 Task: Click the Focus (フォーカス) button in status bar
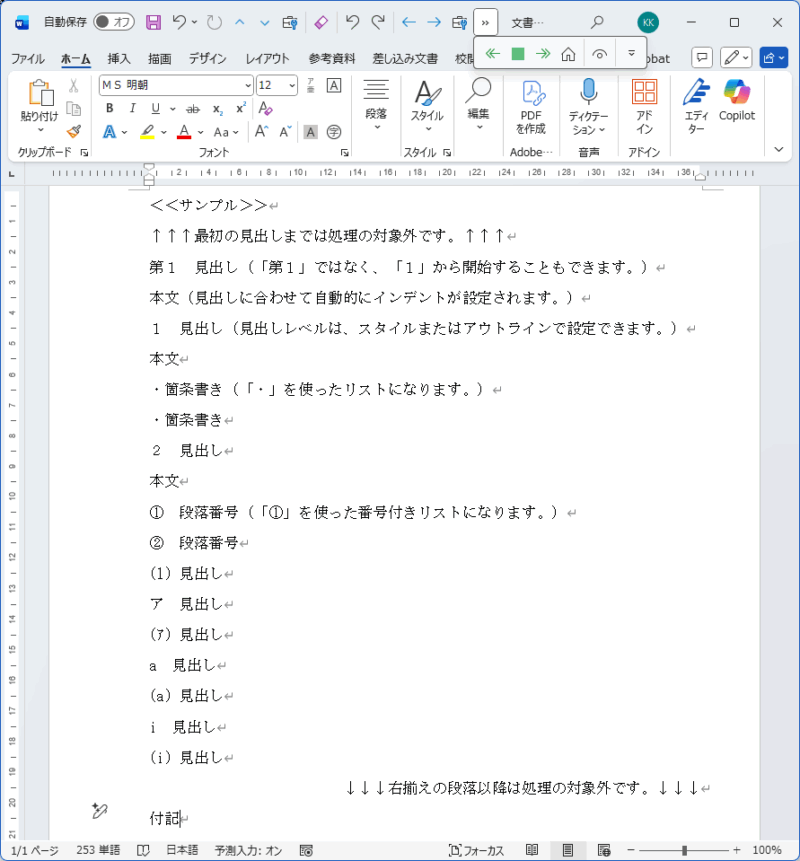pos(476,850)
